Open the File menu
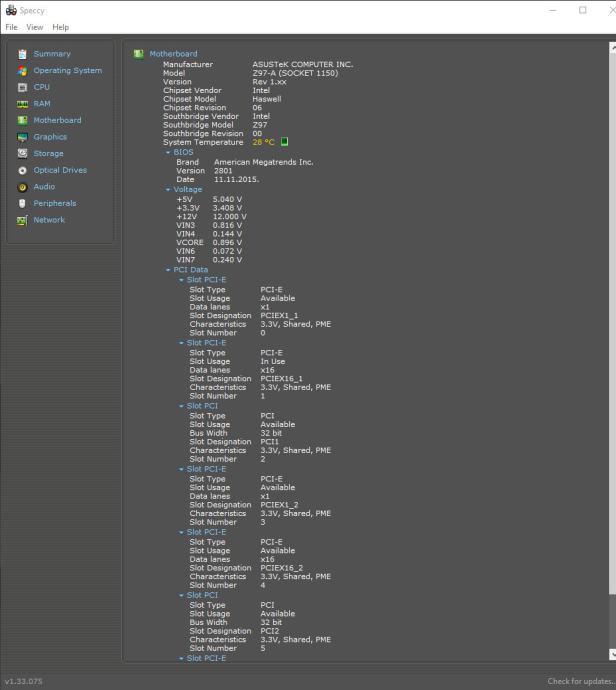 coord(11,27)
